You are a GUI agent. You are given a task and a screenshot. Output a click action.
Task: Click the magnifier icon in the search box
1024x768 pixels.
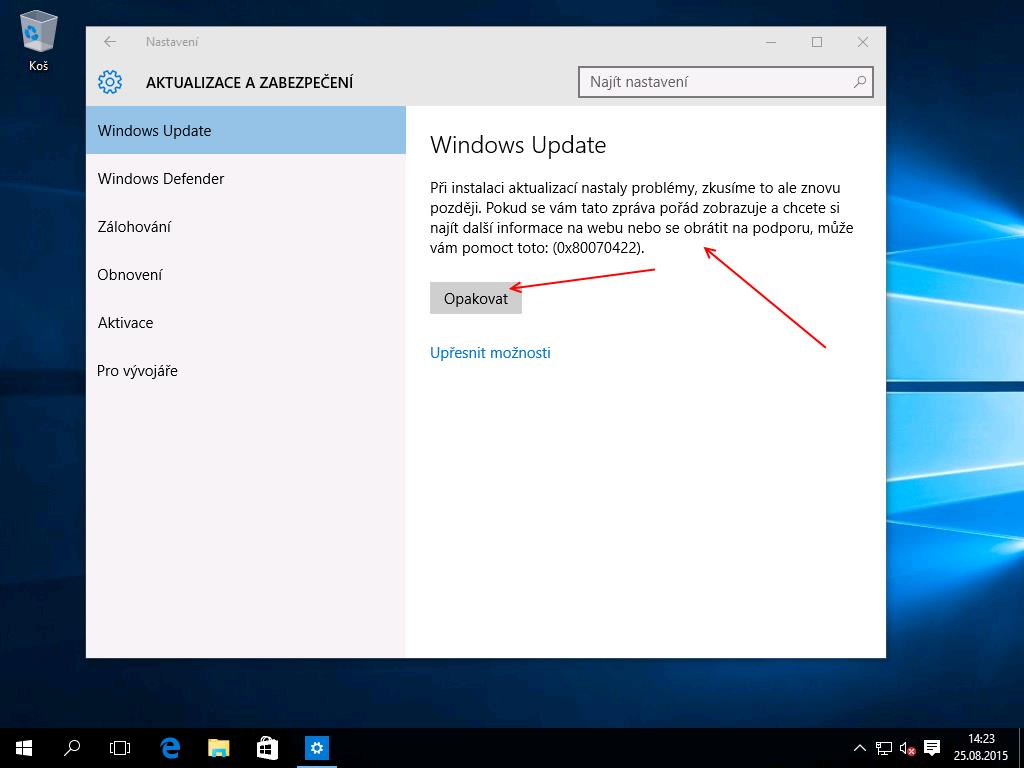(x=859, y=82)
